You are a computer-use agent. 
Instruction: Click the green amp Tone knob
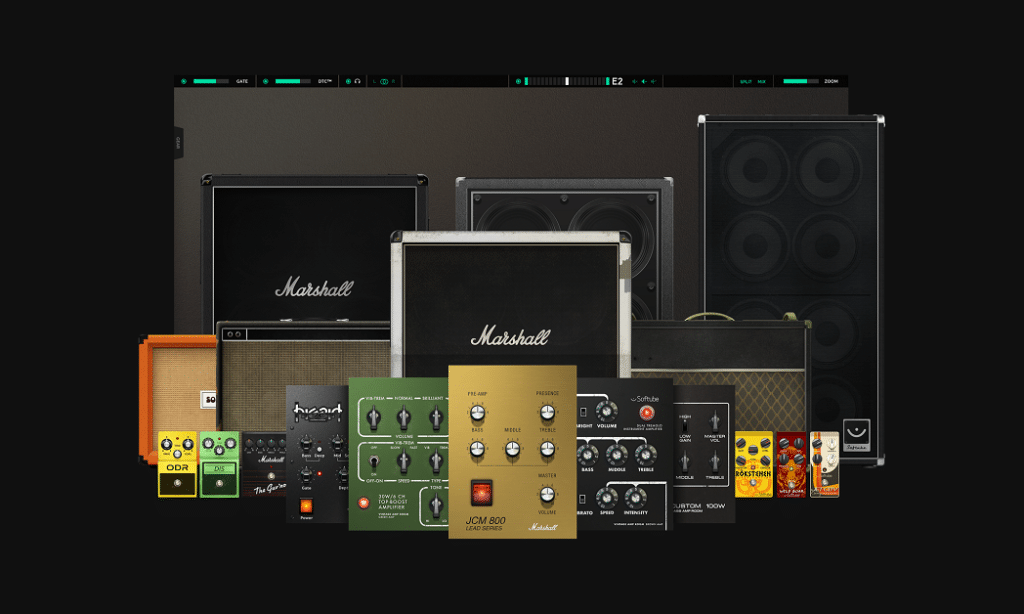(436, 505)
